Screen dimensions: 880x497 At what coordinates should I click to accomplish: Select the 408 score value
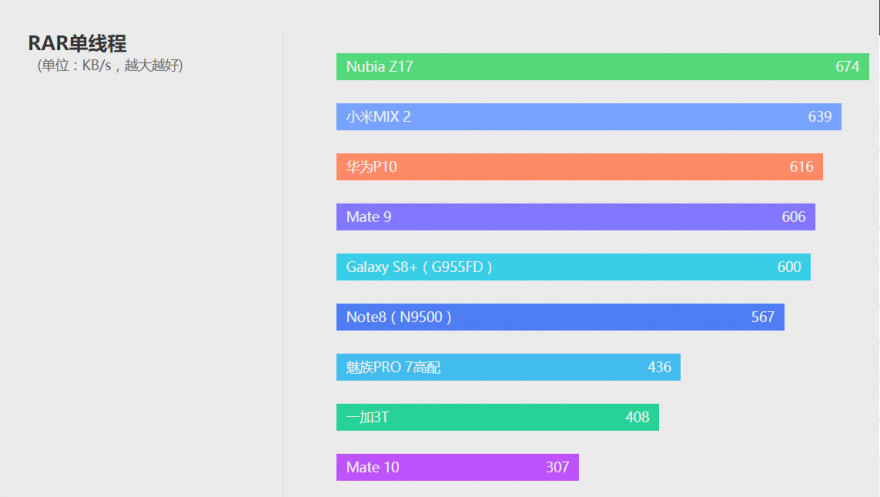(637, 417)
